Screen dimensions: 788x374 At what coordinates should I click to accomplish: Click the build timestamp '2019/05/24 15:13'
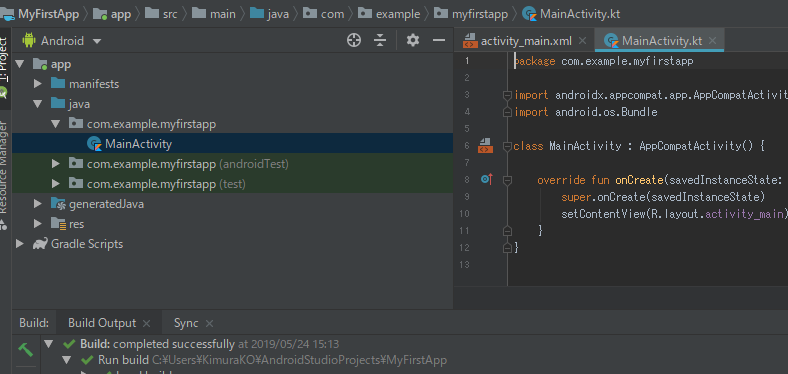pos(295,344)
